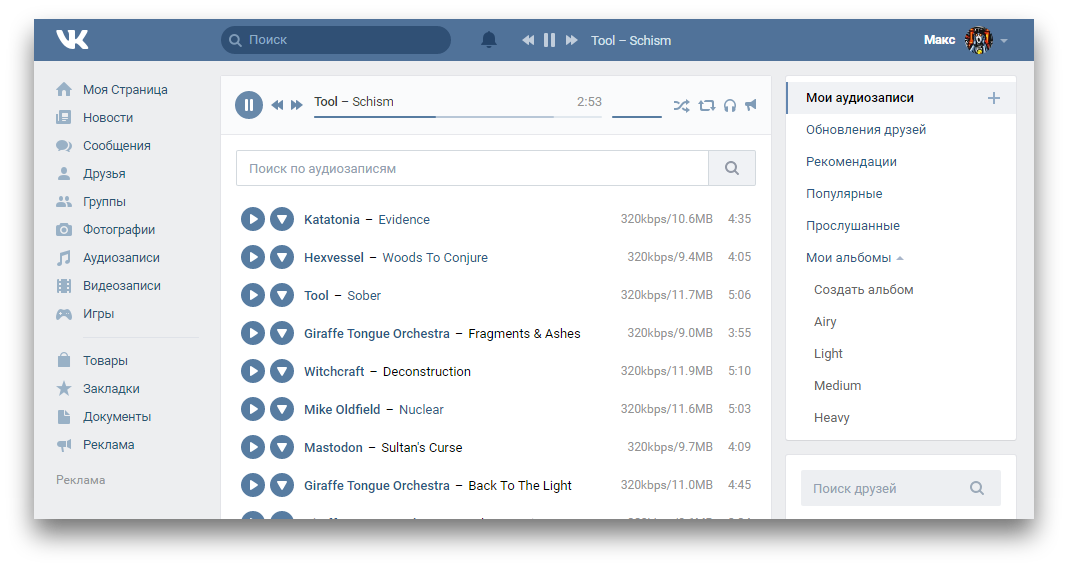Screen dimensions: 1068x568
Task: Skip to next track in header player
Action: click(x=572, y=40)
